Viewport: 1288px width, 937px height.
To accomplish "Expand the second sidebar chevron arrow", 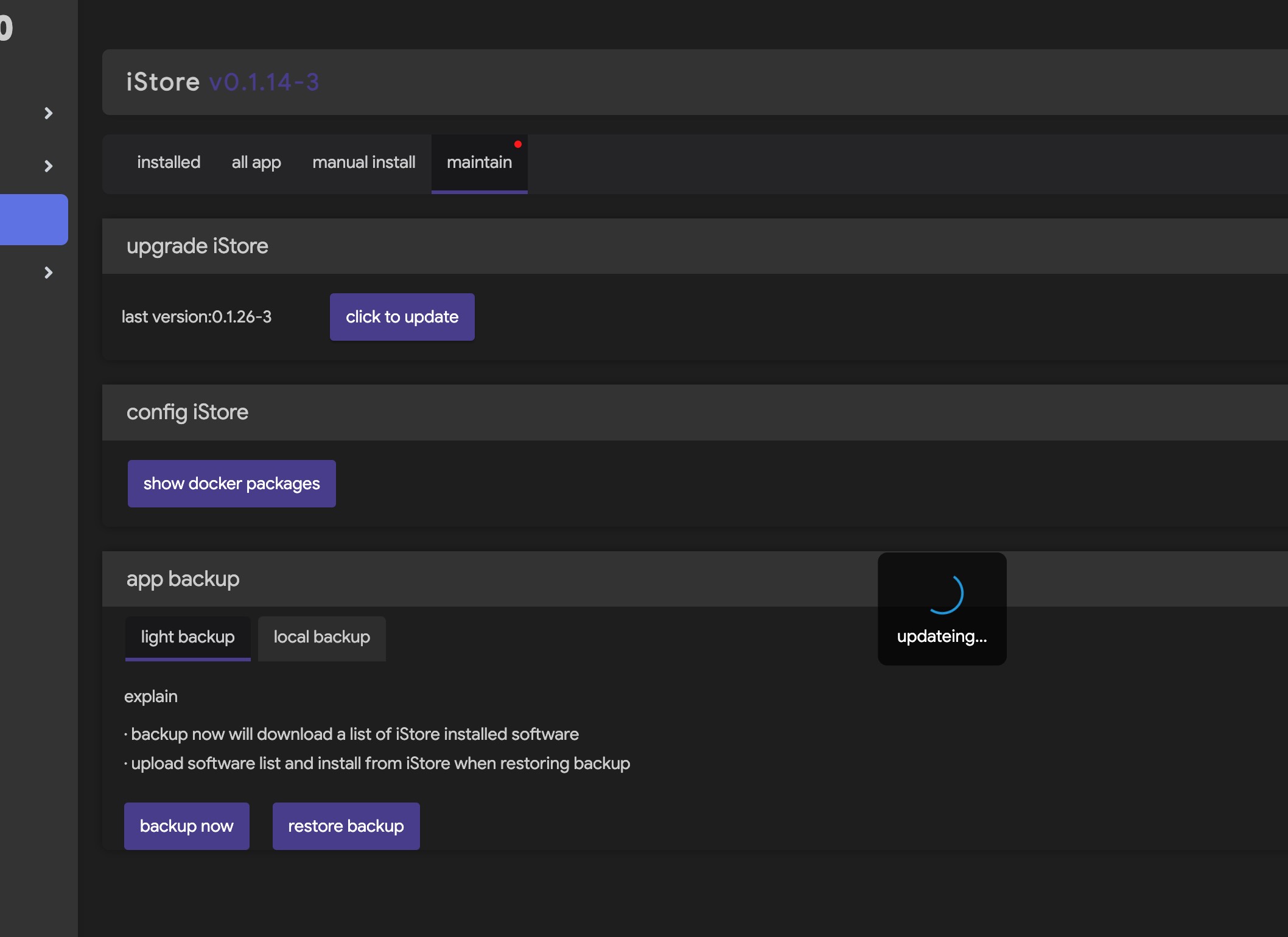I will [x=49, y=166].
